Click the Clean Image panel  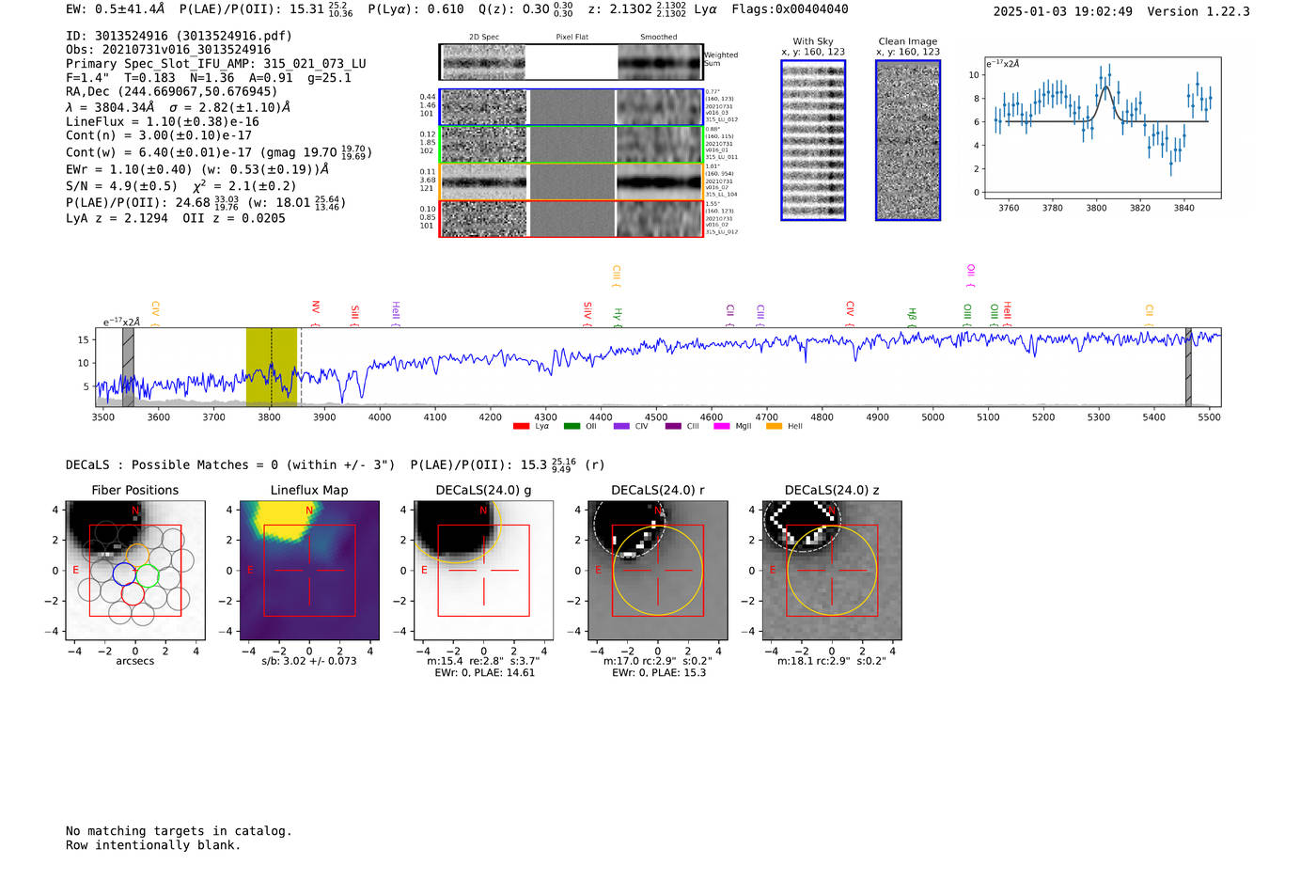908,140
